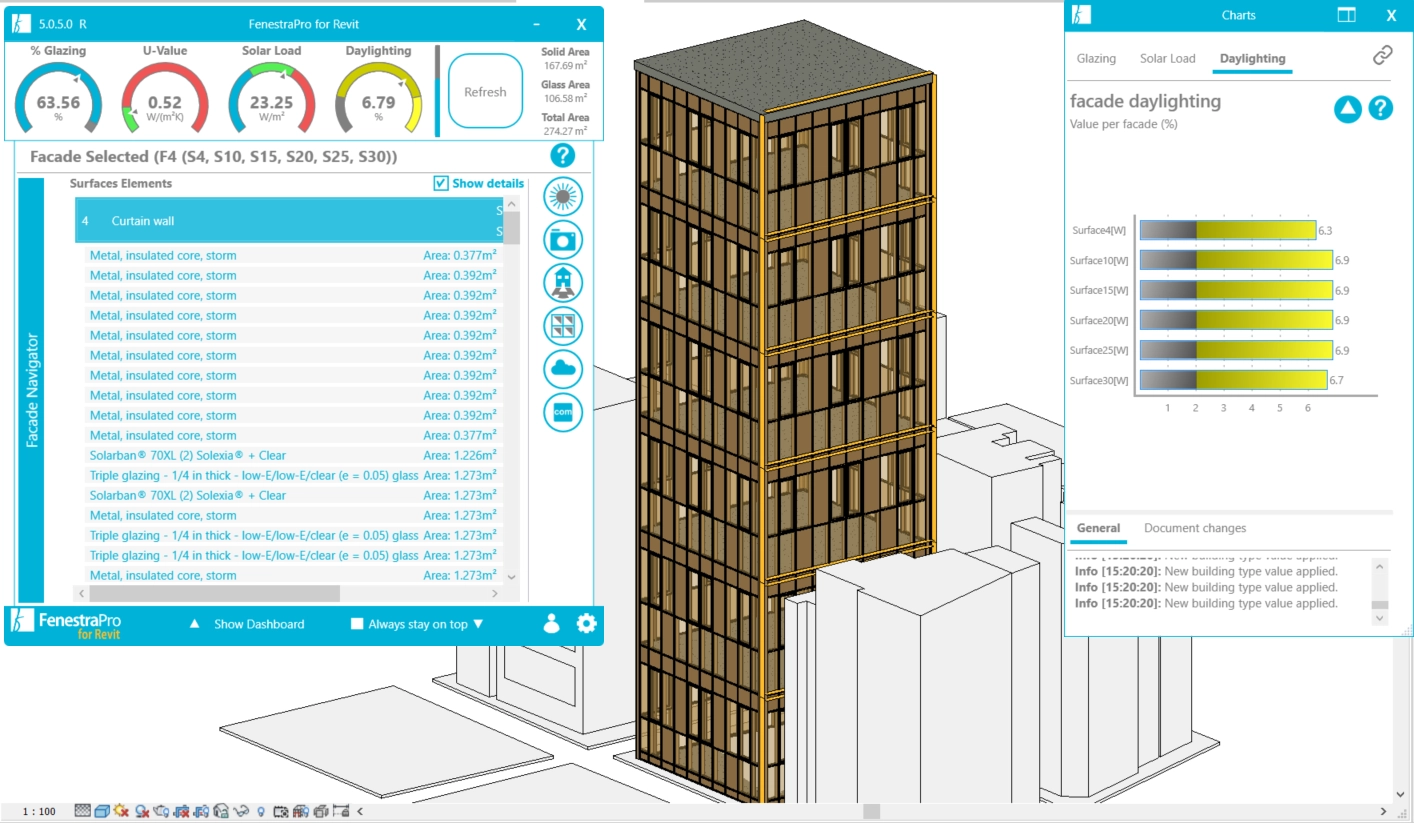
Task: Click the facade grid panels icon
Action: point(564,326)
